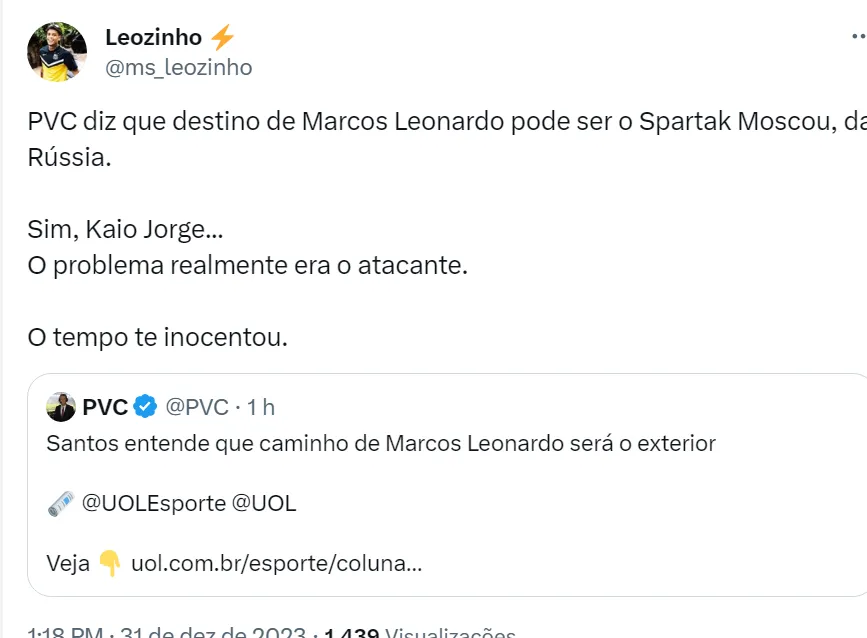867x638 pixels.
Task: Open the Leozinho display name link
Action: pos(153,38)
